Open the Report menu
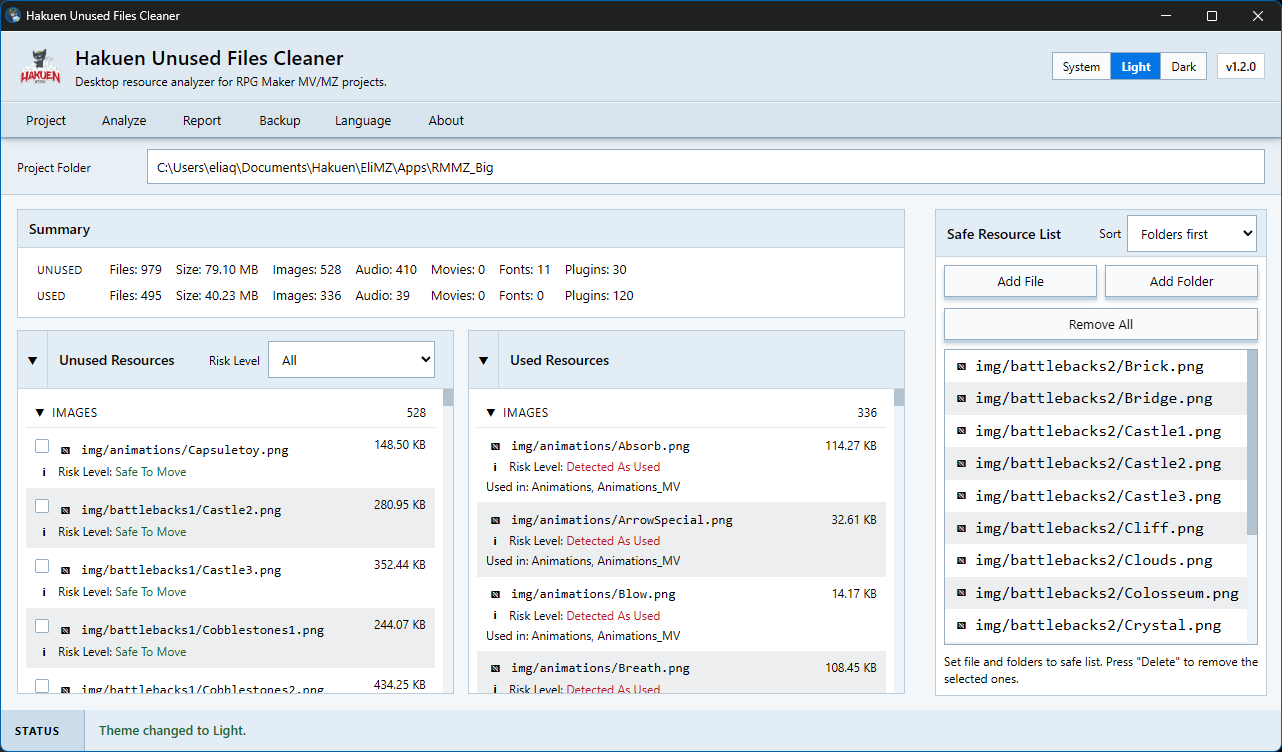Viewport: 1282px width, 752px height. [x=202, y=120]
